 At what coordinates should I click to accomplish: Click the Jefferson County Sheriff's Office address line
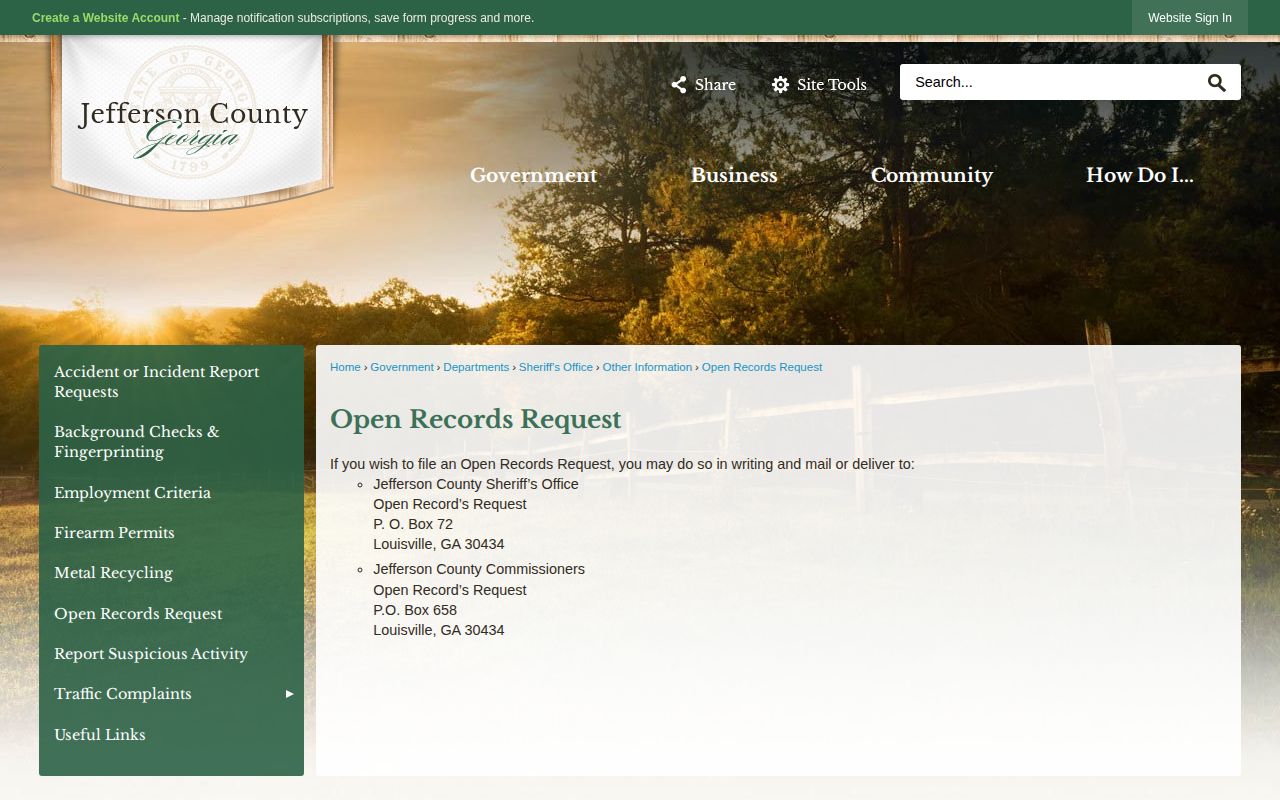coord(476,484)
